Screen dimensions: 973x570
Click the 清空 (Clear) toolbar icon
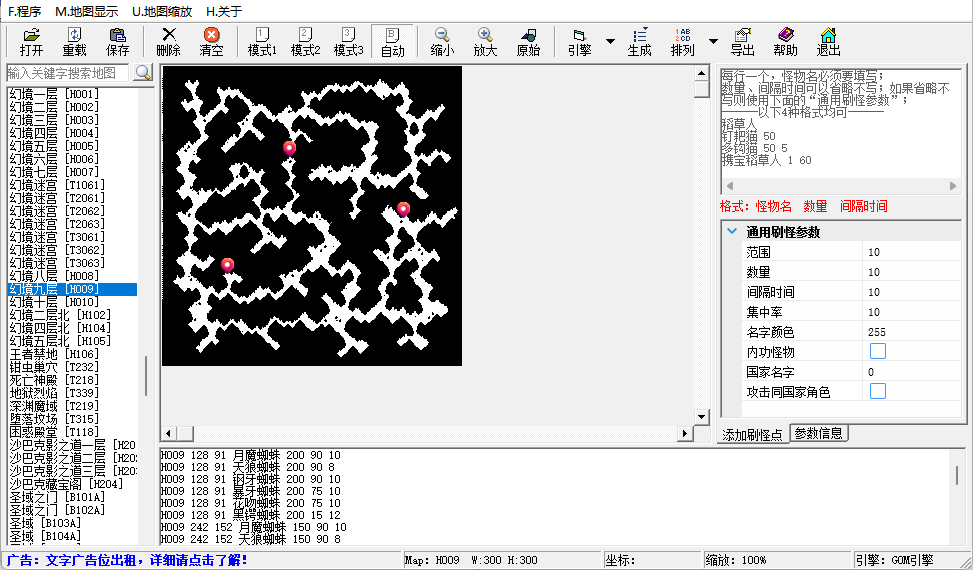point(211,42)
